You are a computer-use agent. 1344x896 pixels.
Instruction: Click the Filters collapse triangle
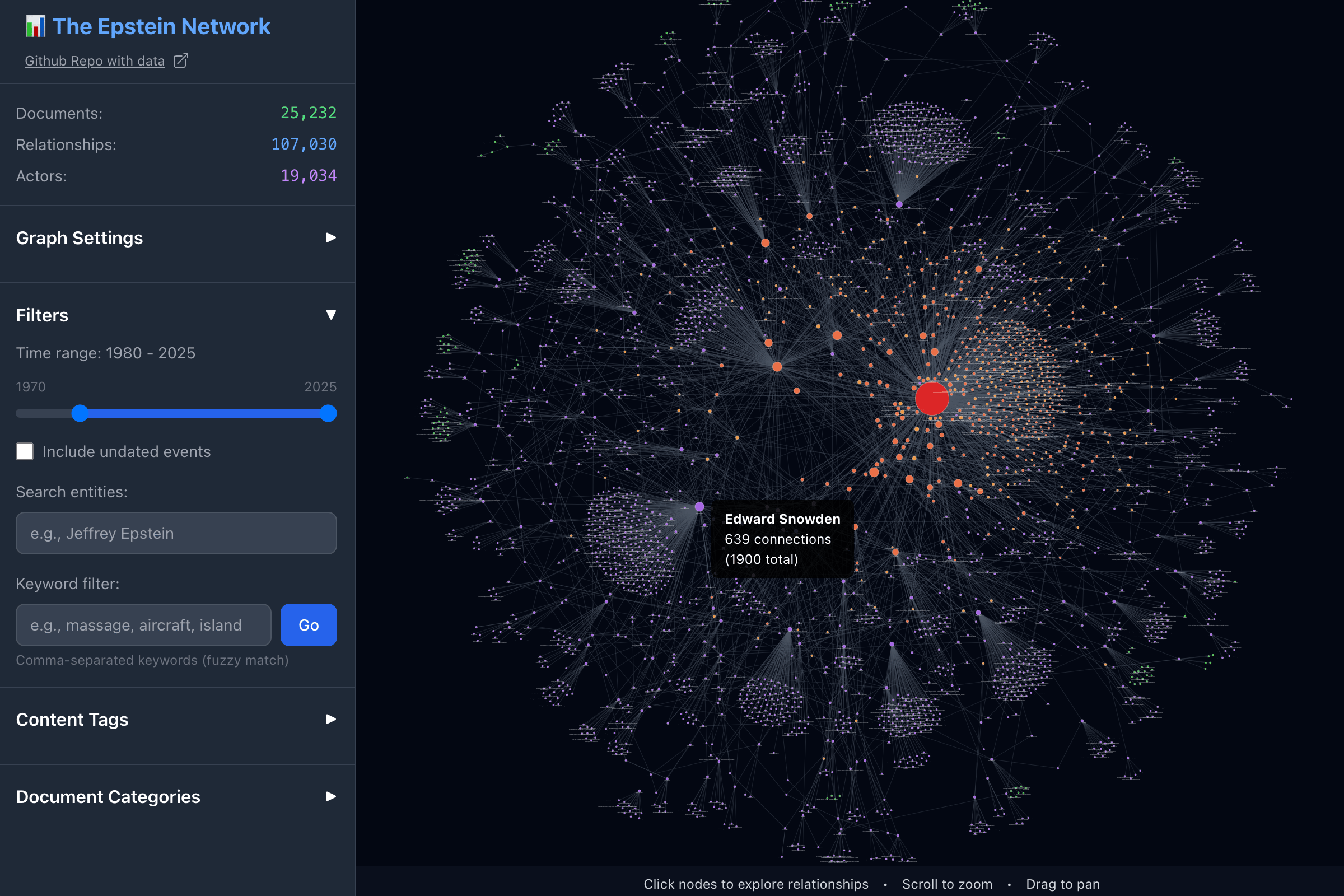[331, 314]
